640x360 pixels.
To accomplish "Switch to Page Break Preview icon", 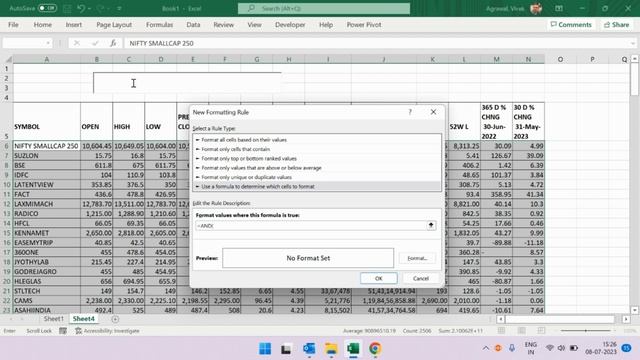I will (541, 331).
